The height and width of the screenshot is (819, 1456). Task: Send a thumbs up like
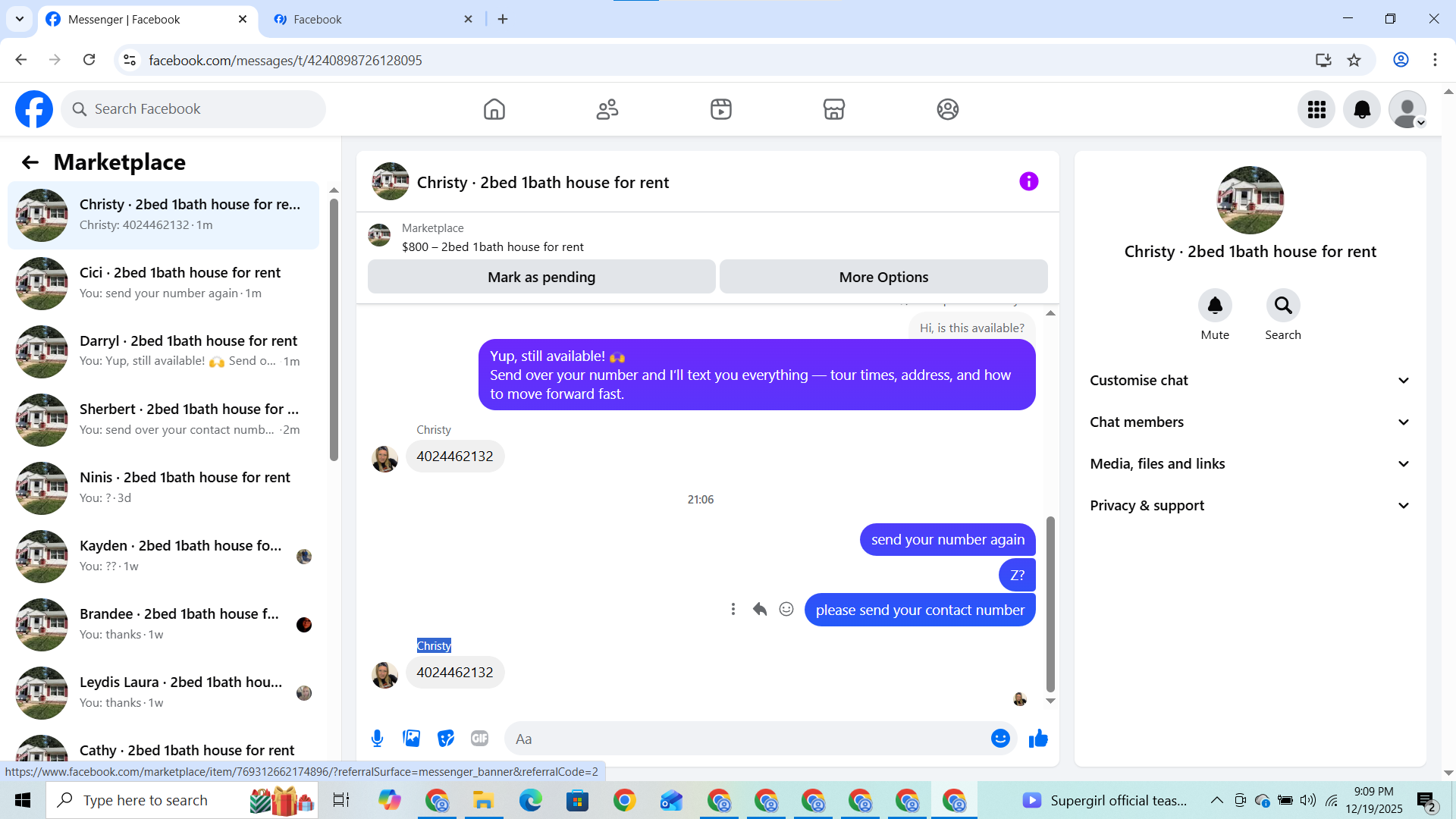click(x=1038, y=739)
